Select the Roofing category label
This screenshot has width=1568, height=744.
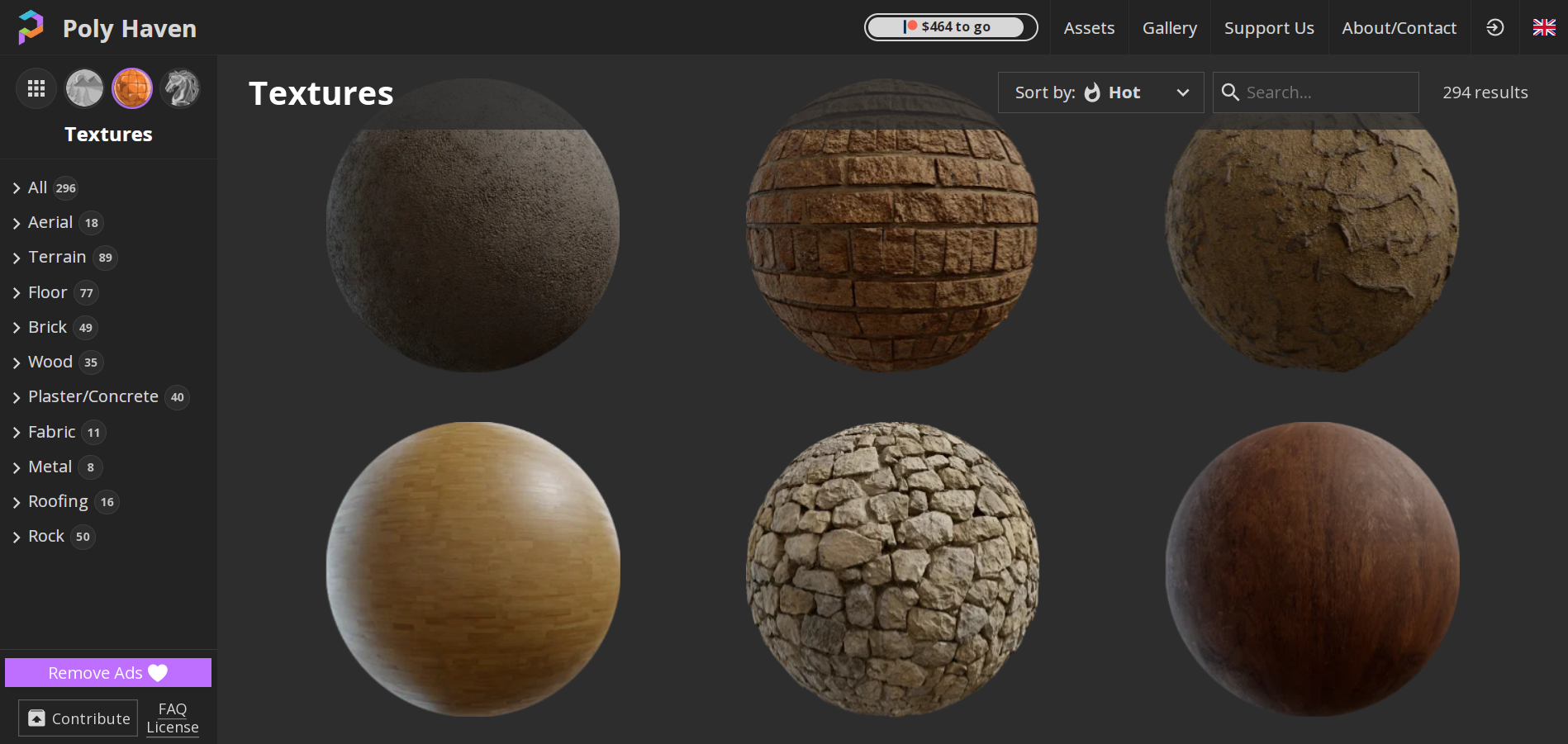click(58, 501)
